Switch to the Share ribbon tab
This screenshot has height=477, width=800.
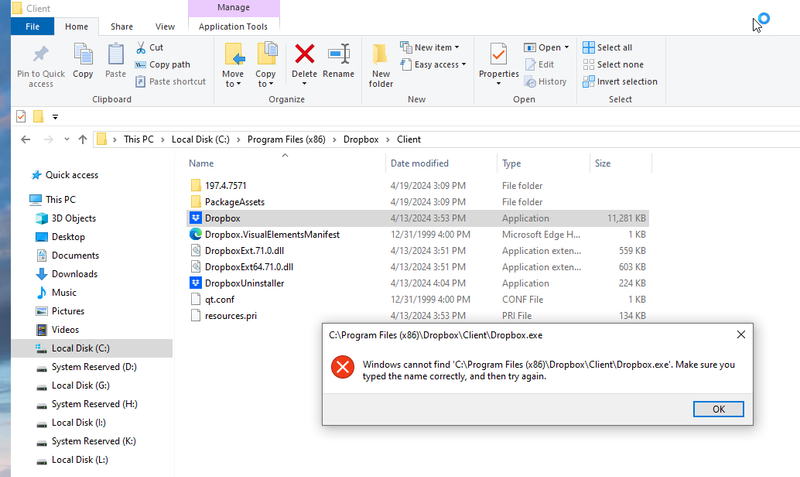pos(121,27)
